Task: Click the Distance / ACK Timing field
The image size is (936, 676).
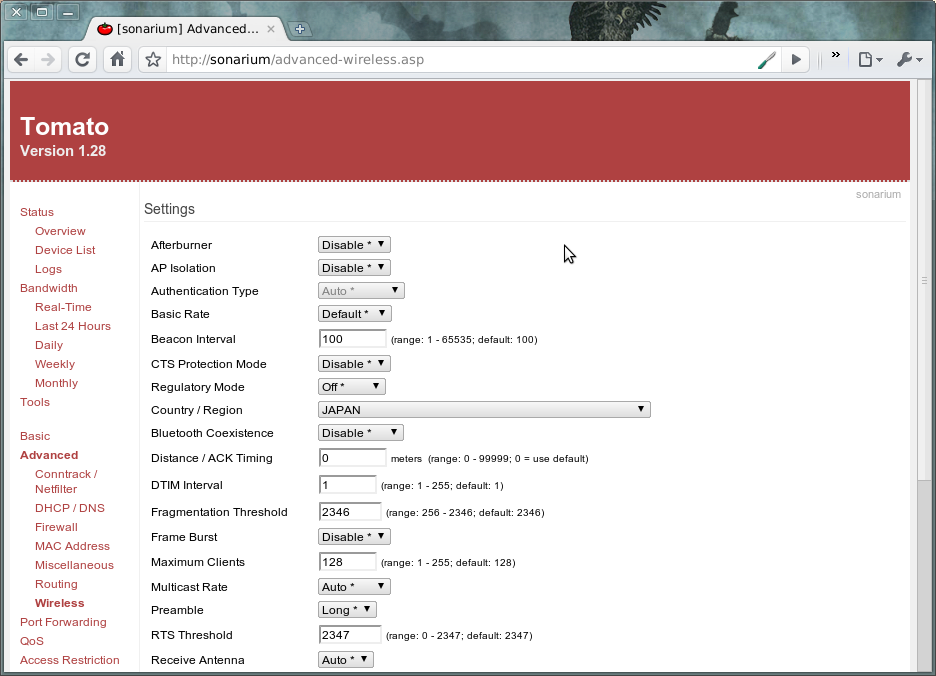Action: [352, 458]
